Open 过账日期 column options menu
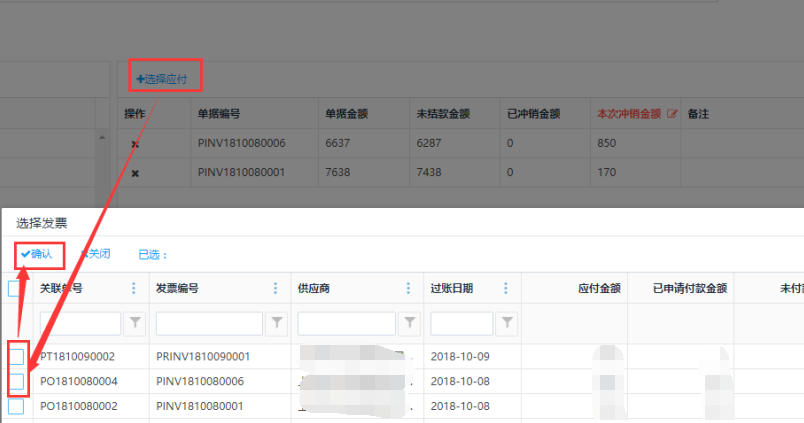This screenshot has width=804, height=423. (x=506, y=289)
